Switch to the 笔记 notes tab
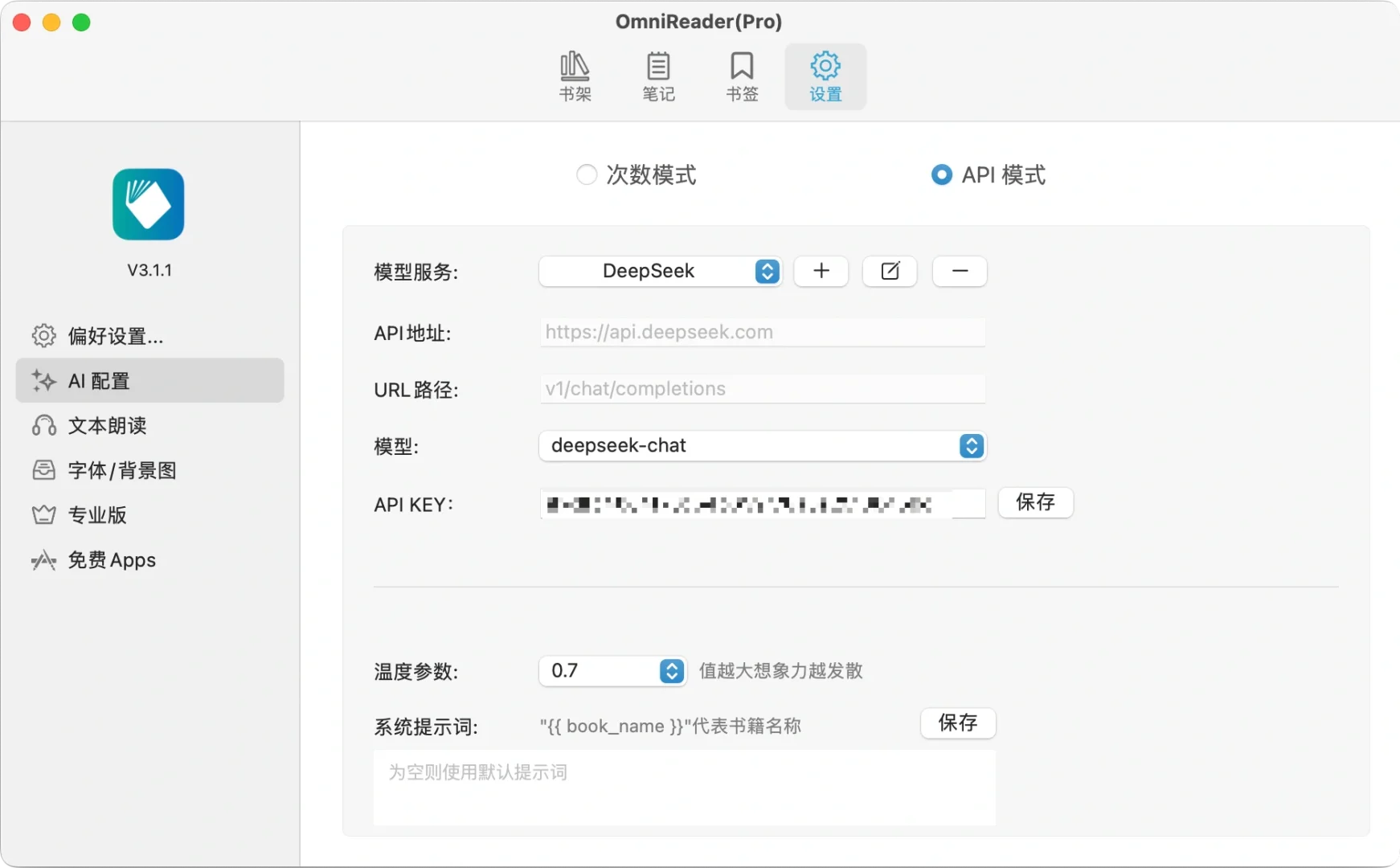Screen dimensions: 1400x868 658,76
